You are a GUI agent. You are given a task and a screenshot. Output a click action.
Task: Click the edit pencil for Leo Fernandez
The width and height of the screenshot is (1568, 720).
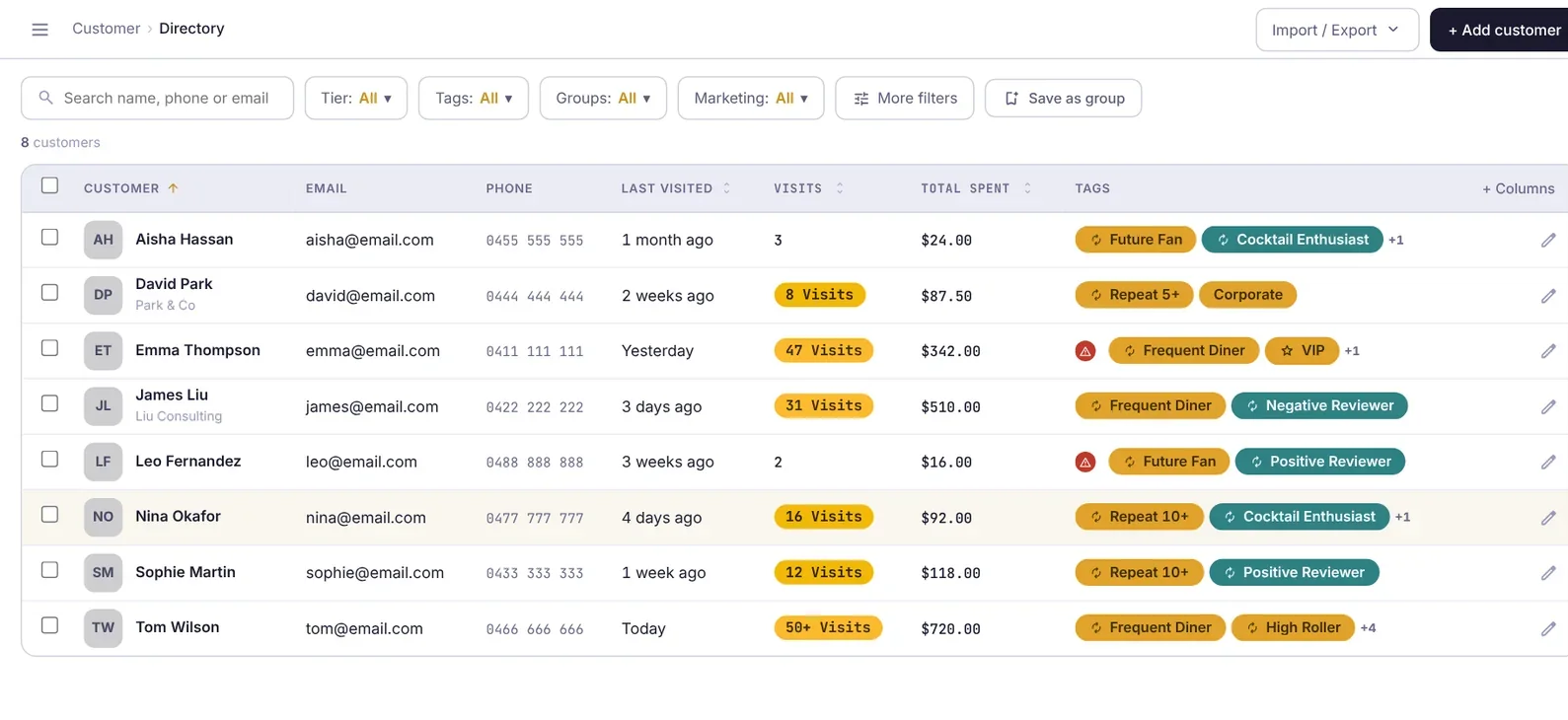(1548, 462)
